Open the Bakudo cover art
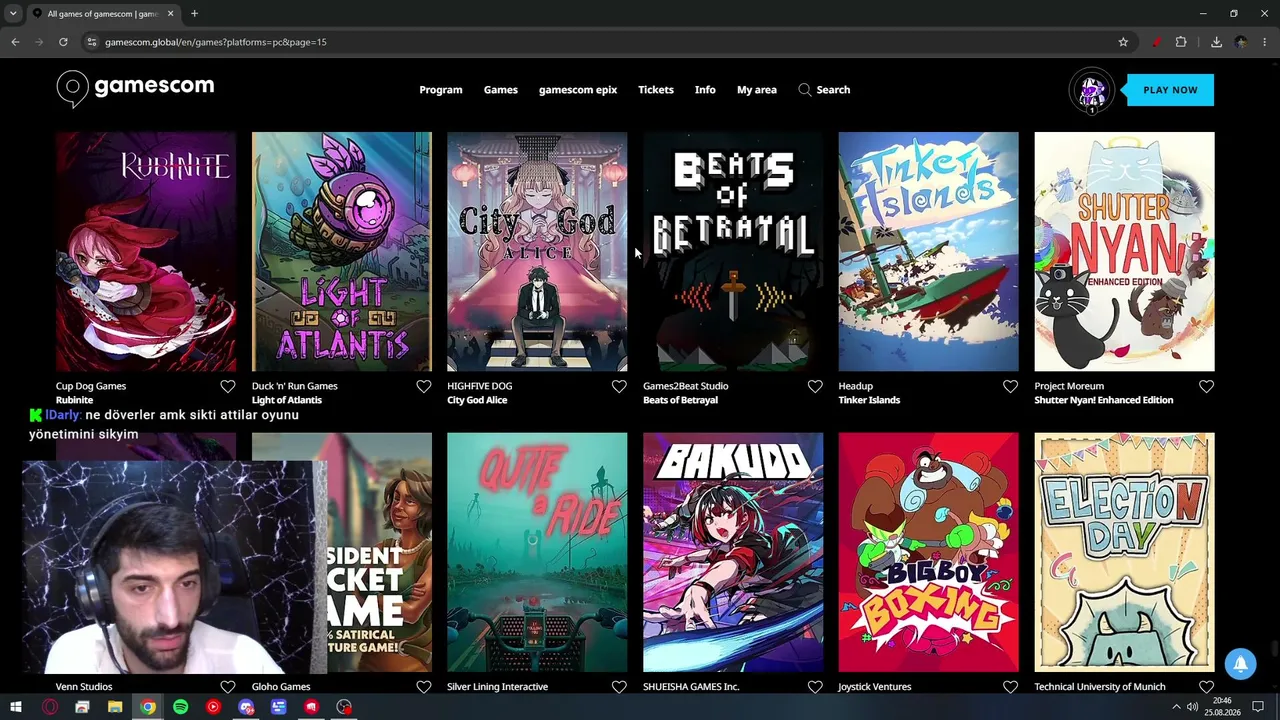The height and width of the screenshot is (720, 1280). coord(733,552)
